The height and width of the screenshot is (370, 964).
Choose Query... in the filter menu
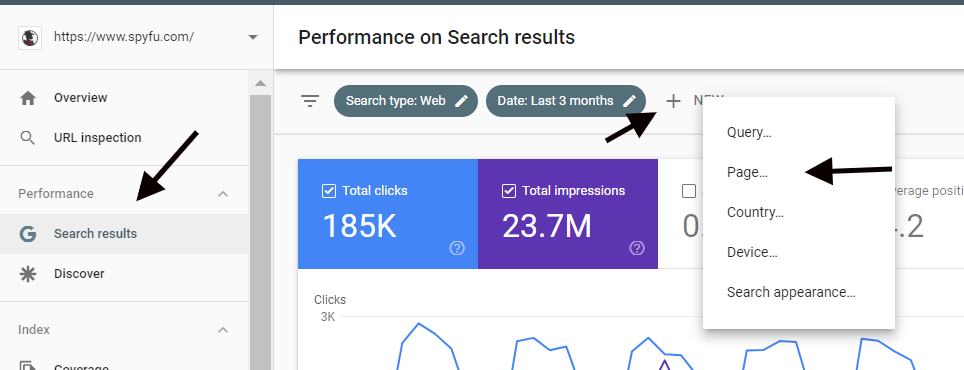point(749,133)
